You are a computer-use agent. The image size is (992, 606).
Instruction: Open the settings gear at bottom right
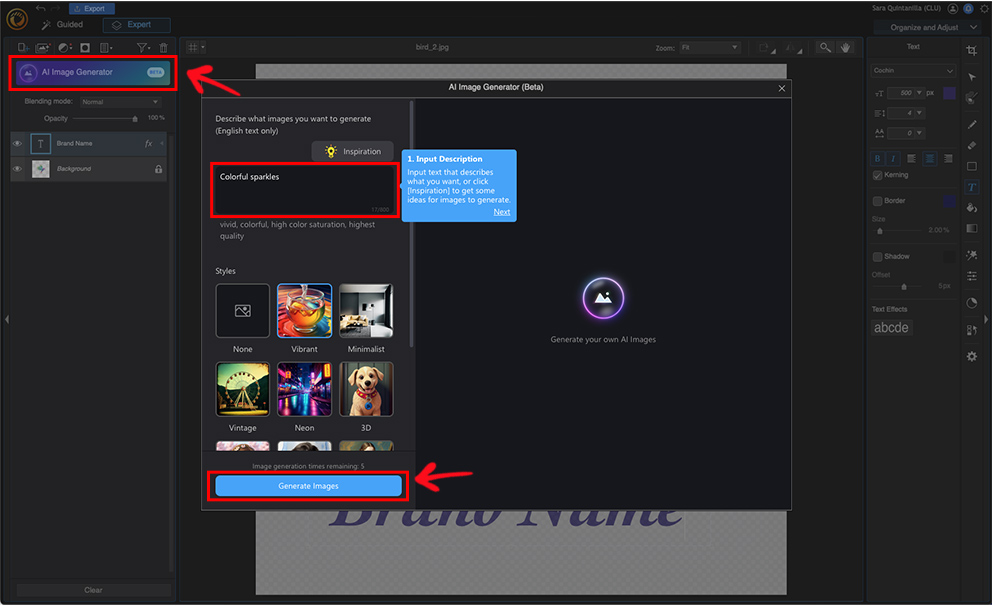tap(971, 356)
